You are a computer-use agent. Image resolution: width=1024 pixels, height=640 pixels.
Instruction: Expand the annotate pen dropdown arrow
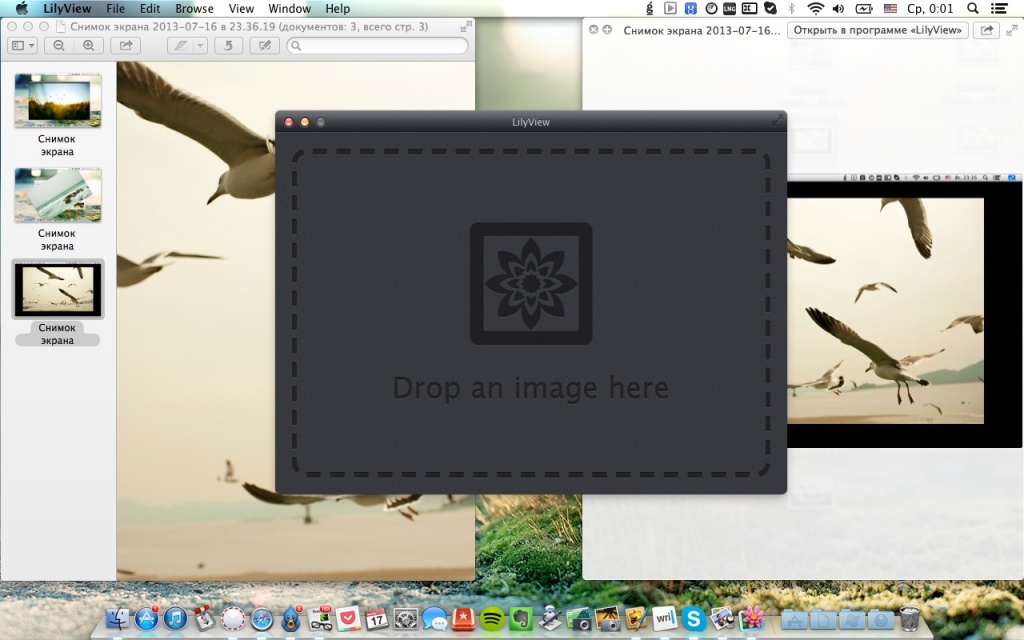tap(201, 46)
